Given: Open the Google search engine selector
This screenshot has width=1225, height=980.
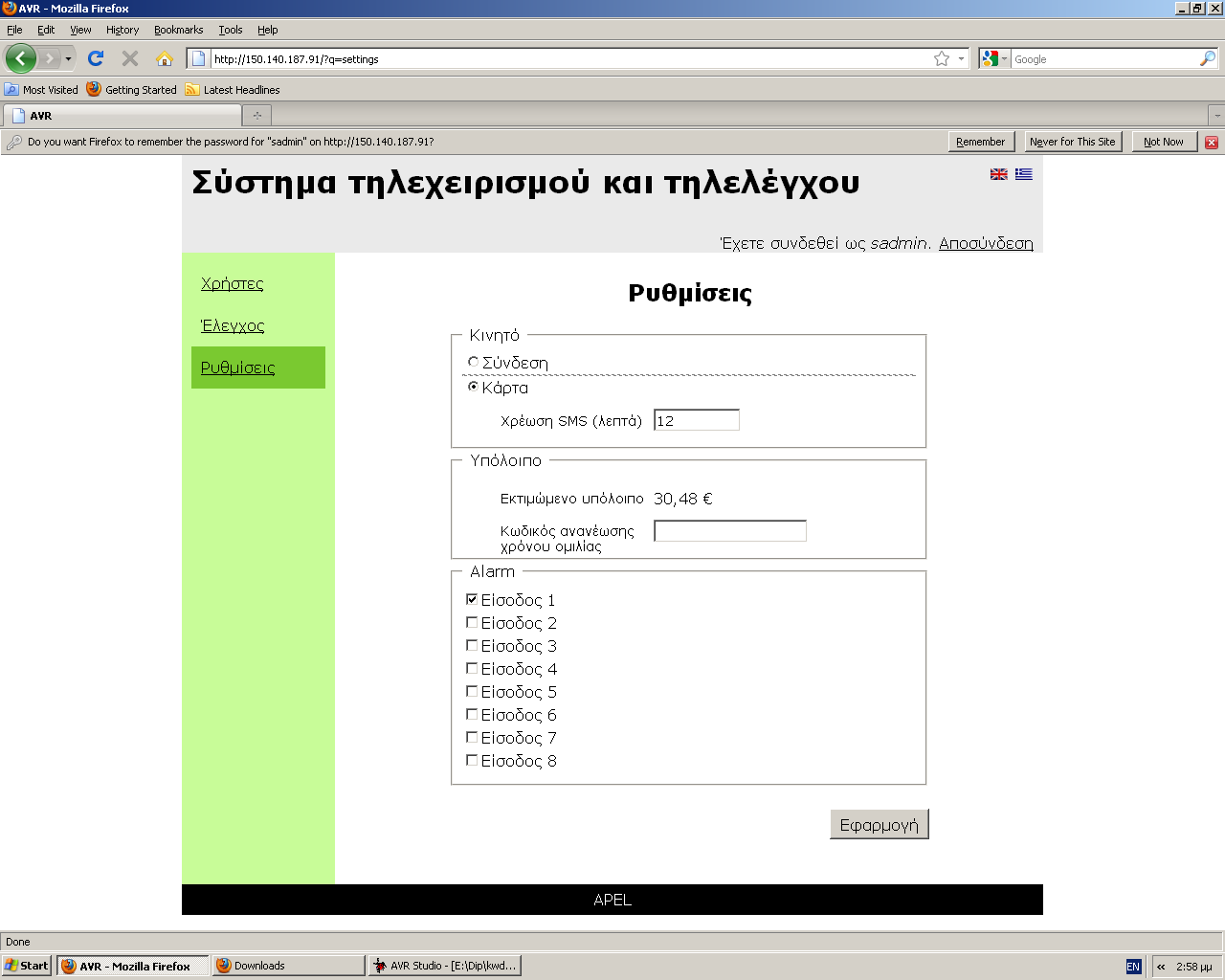Looking at the screenshot, I should pyautogui.click(x=995, y=58).
